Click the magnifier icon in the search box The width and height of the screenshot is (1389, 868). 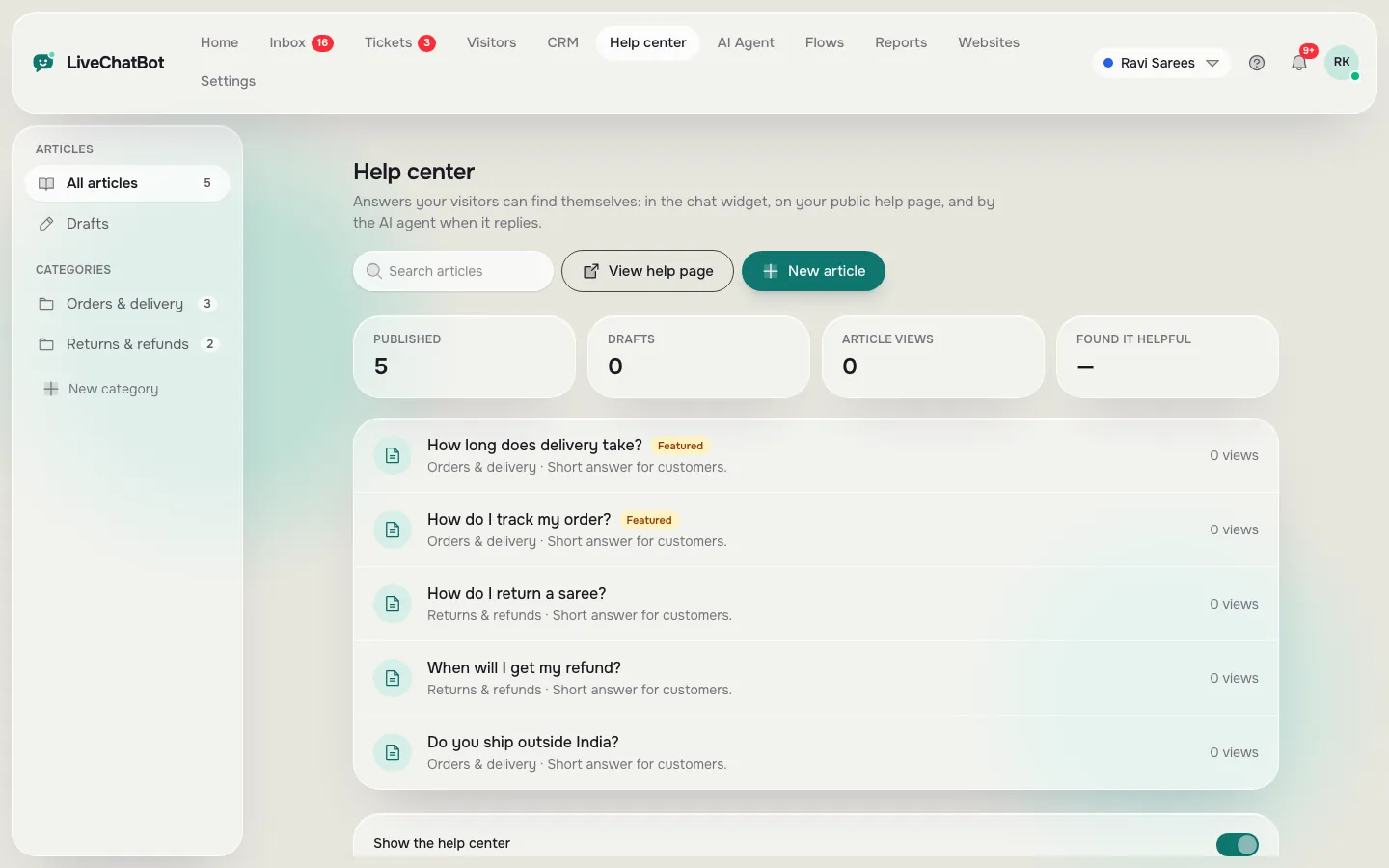pyautogui.click(x=374, y=271)
